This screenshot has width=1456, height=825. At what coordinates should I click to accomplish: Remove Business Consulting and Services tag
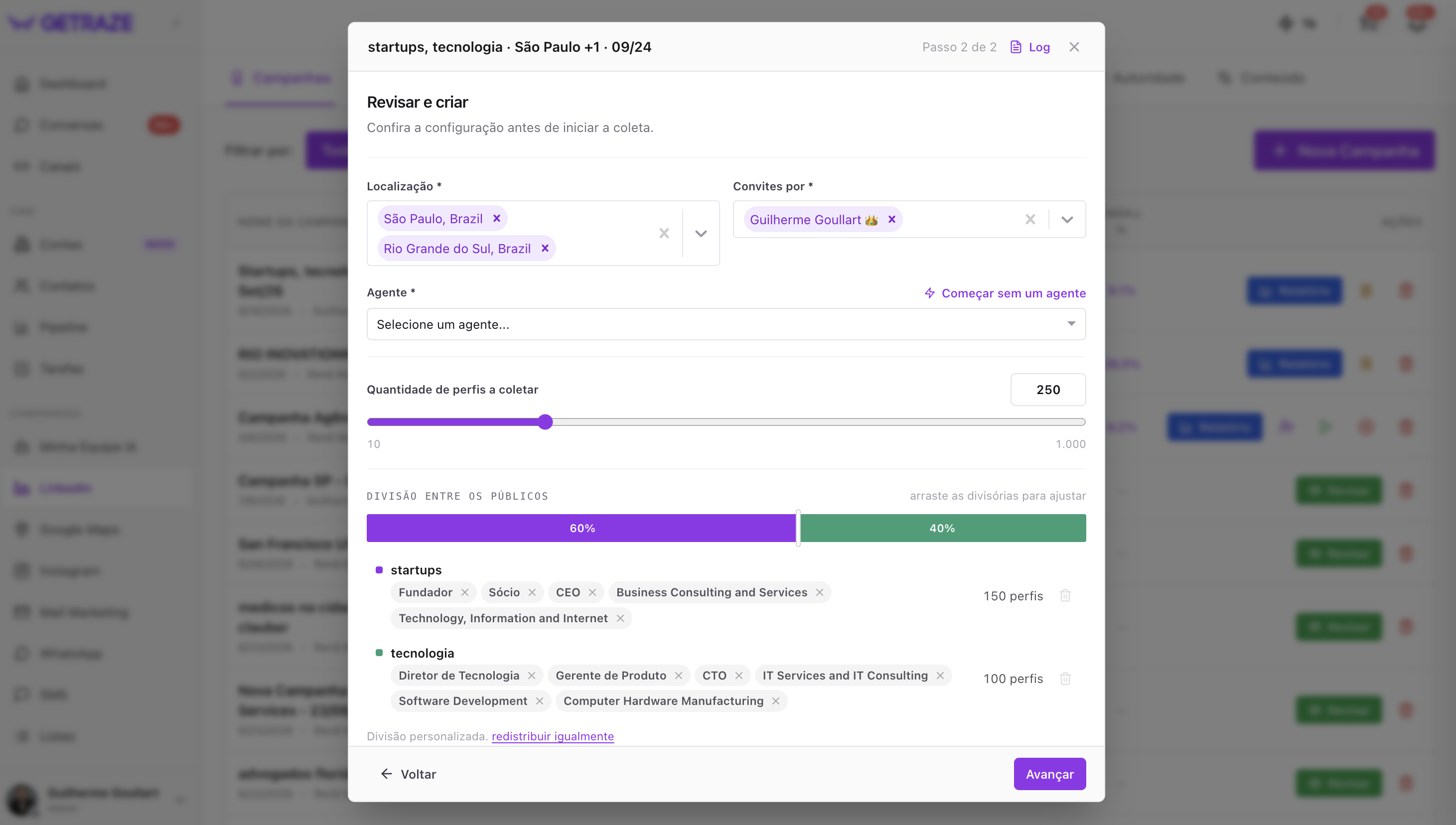[x=820, y=592]
